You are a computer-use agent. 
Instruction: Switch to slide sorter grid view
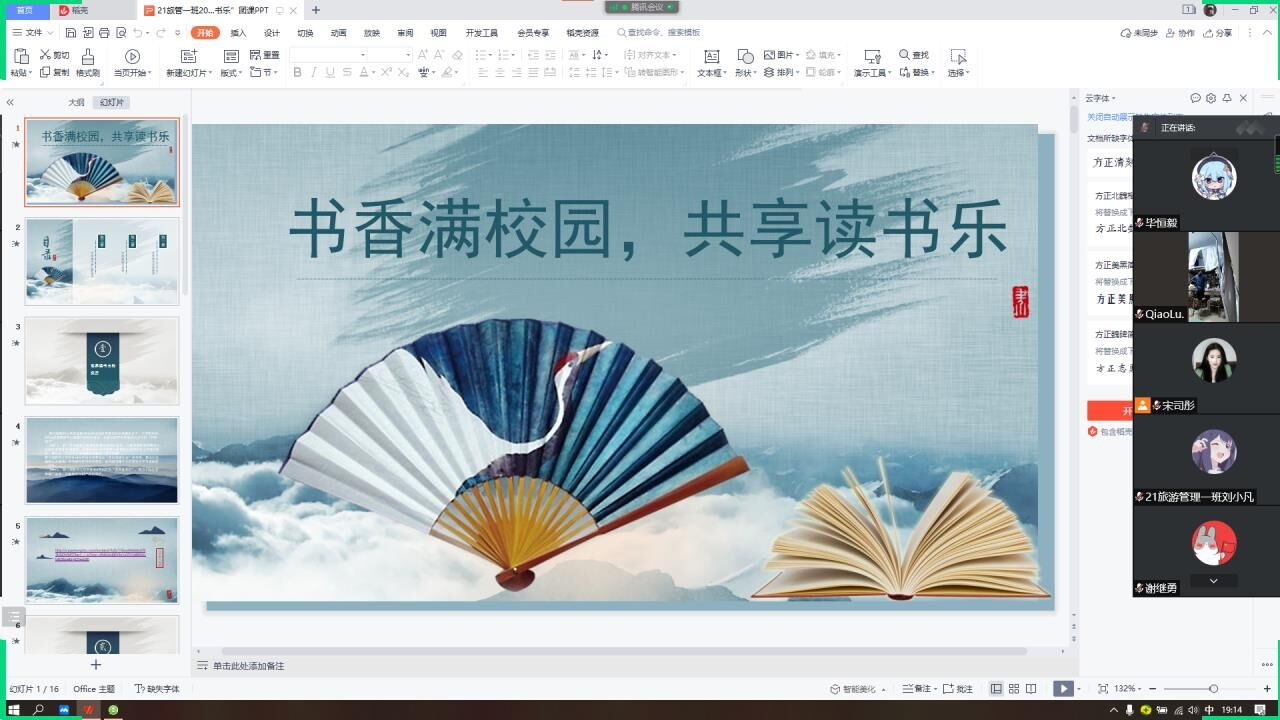coord(1014,689)
